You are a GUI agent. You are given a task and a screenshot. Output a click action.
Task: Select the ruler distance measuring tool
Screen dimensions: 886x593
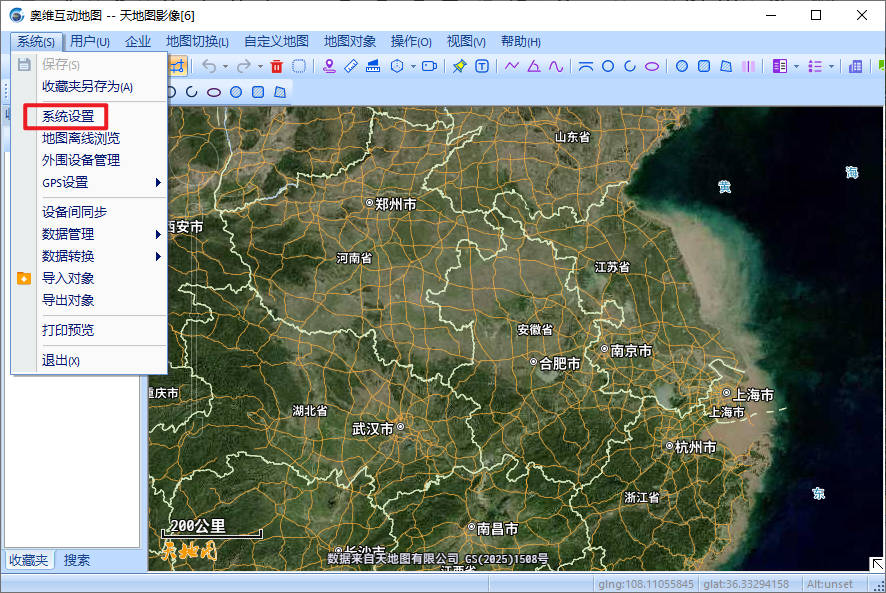pyautogui.click(x=351, y=66)
